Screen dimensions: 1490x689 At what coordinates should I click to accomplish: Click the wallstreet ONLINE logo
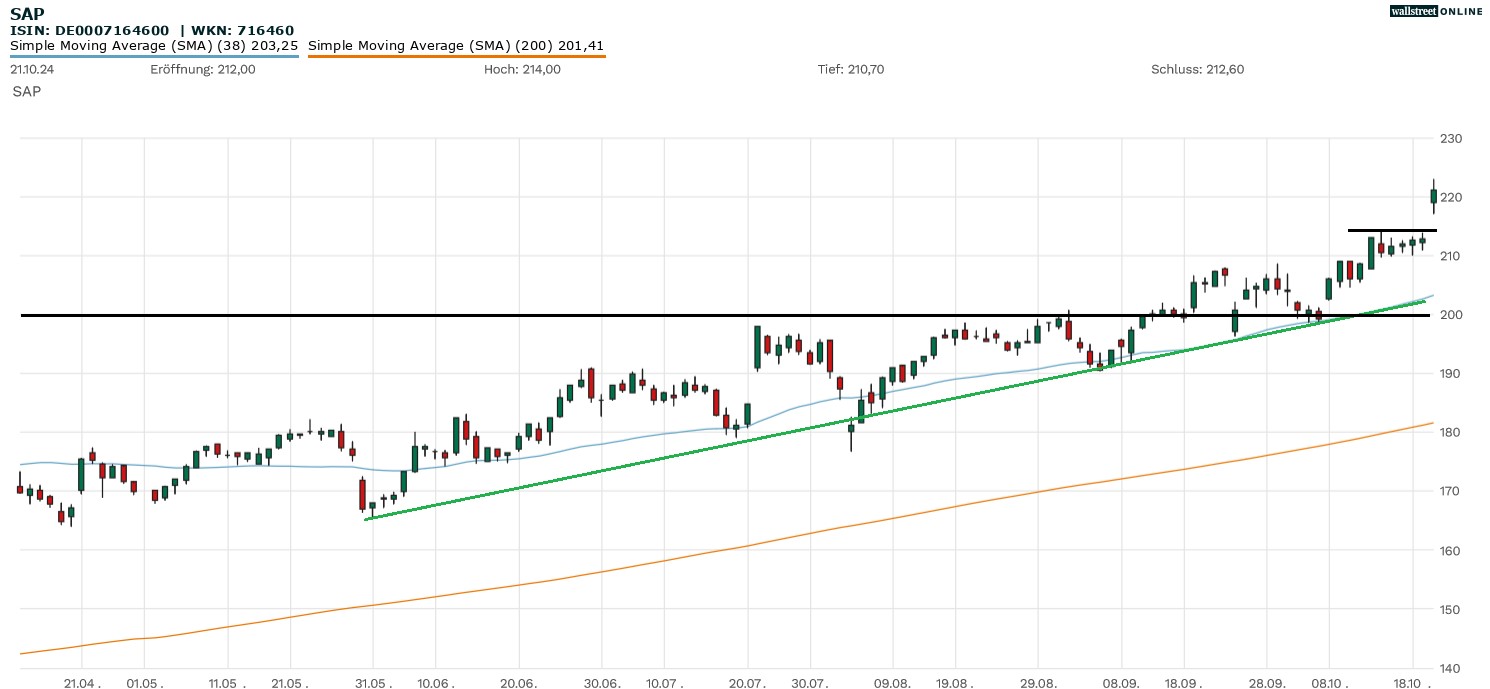pos(1436,11)
